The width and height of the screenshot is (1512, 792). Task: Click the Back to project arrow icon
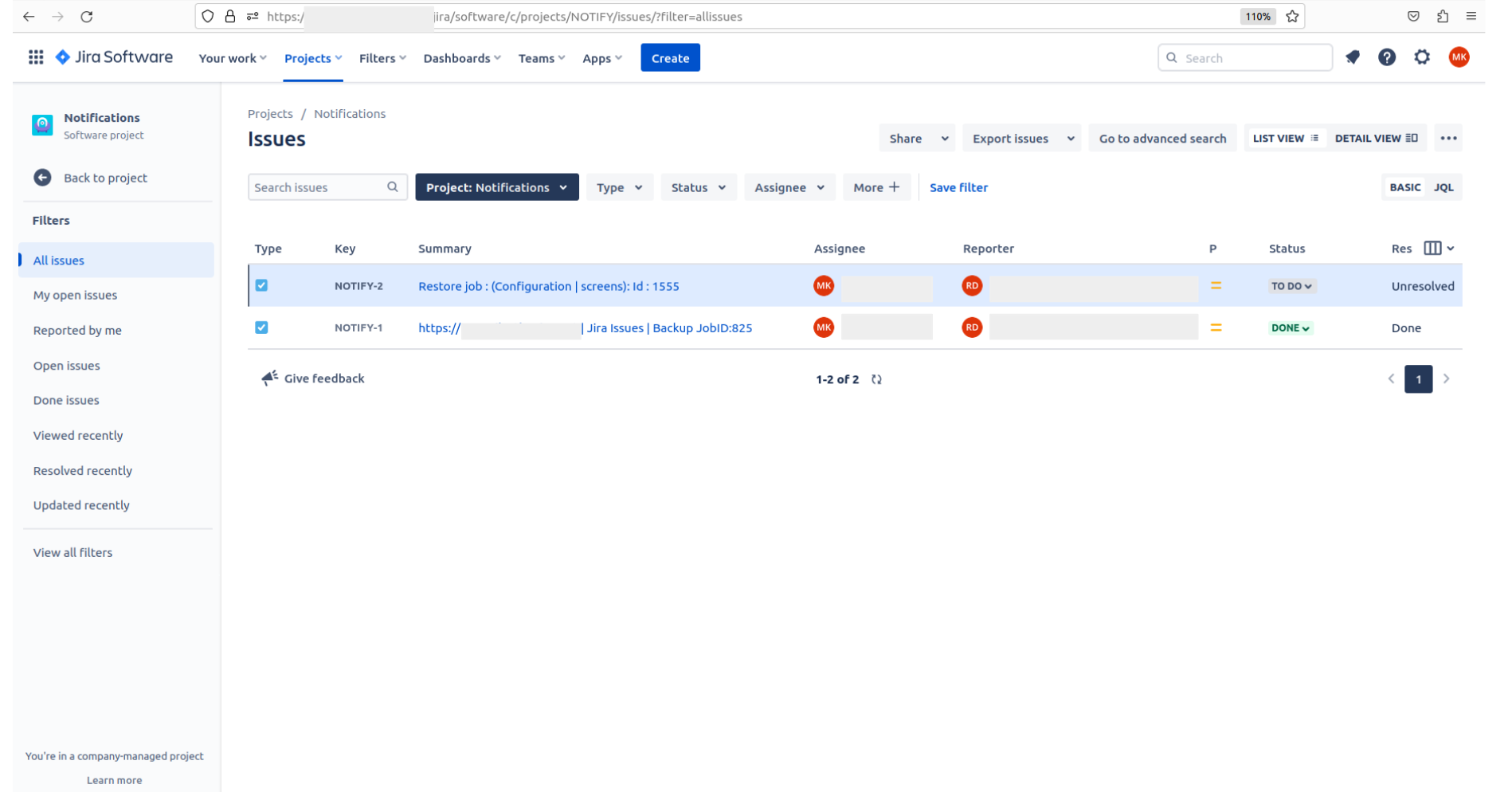[x=43, y=178]
